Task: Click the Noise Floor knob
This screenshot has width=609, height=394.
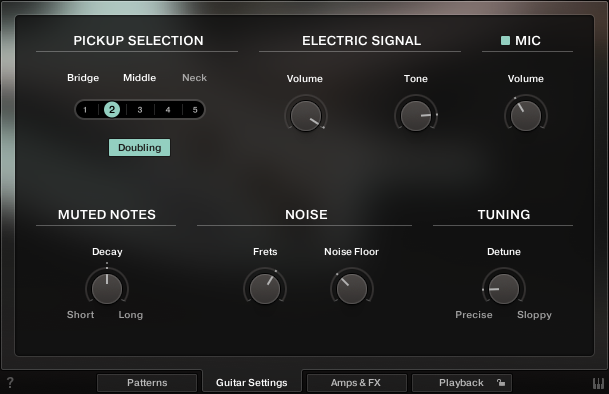Action: (x=351, y=289)
